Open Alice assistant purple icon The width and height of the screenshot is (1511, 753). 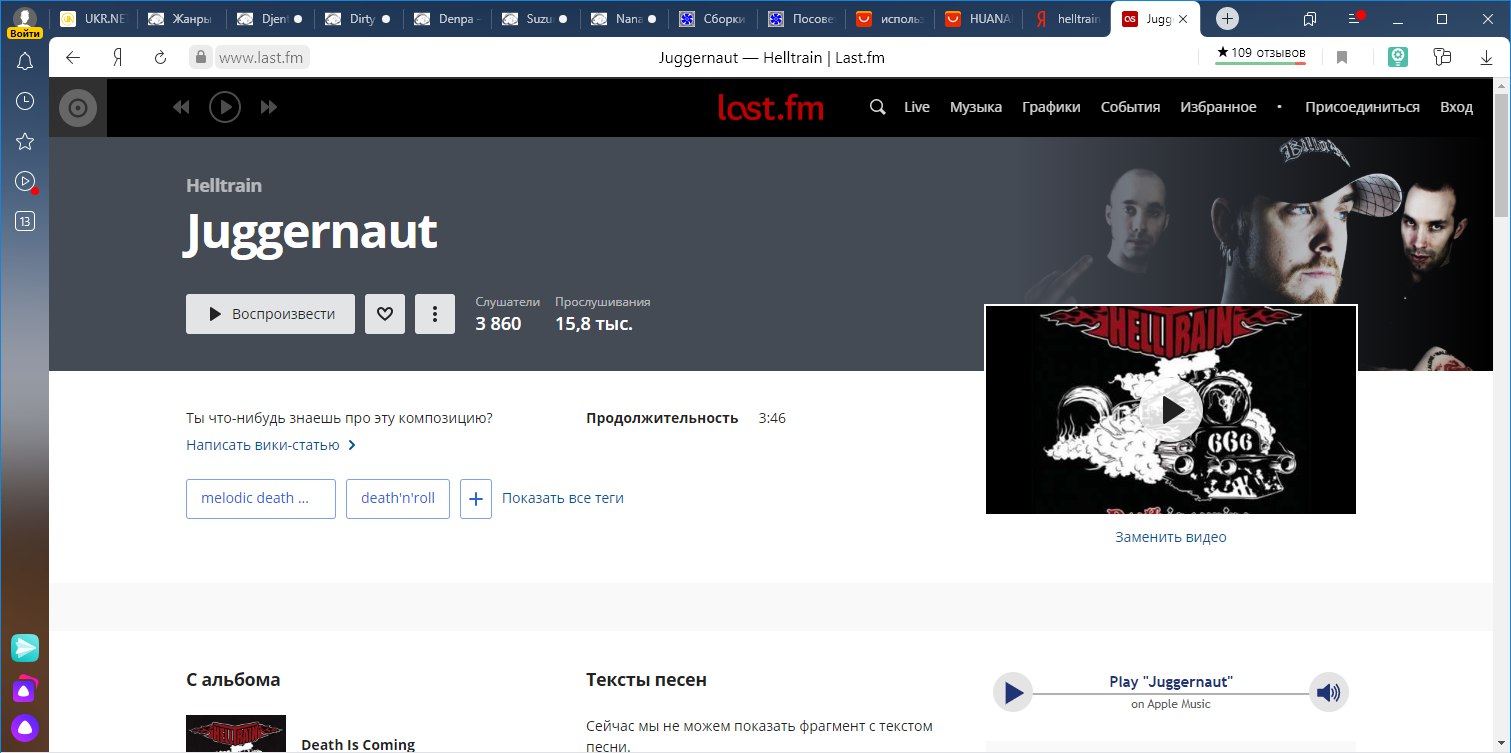(25, 727)
